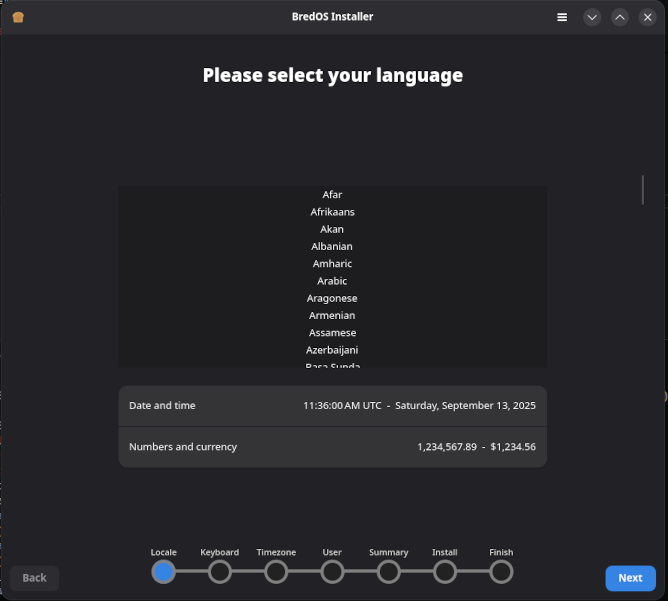Maximize the installer with the up chevron
Screen dimensions: 668x601
620,17
